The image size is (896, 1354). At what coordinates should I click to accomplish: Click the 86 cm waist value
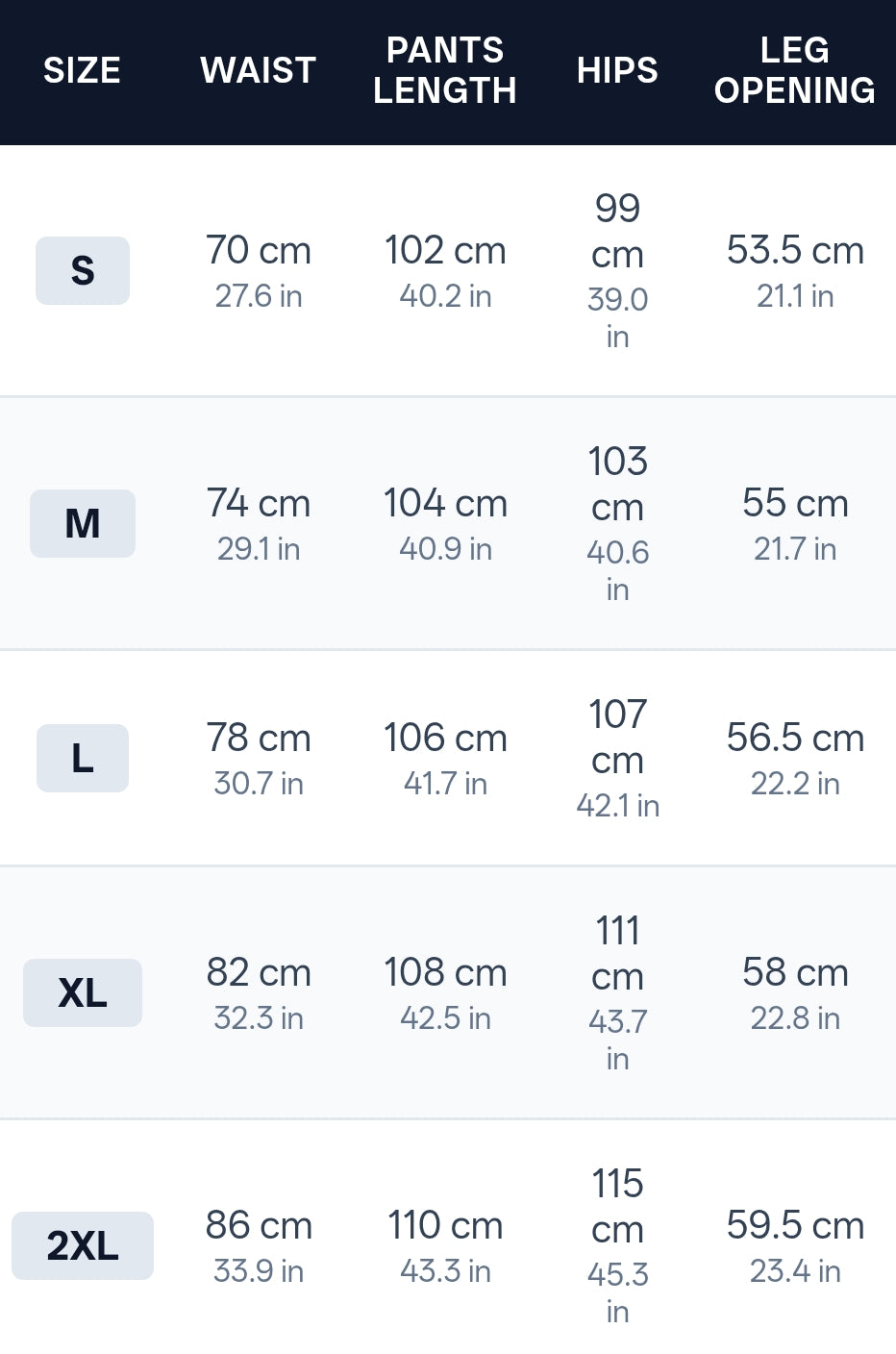point(259,1225)
